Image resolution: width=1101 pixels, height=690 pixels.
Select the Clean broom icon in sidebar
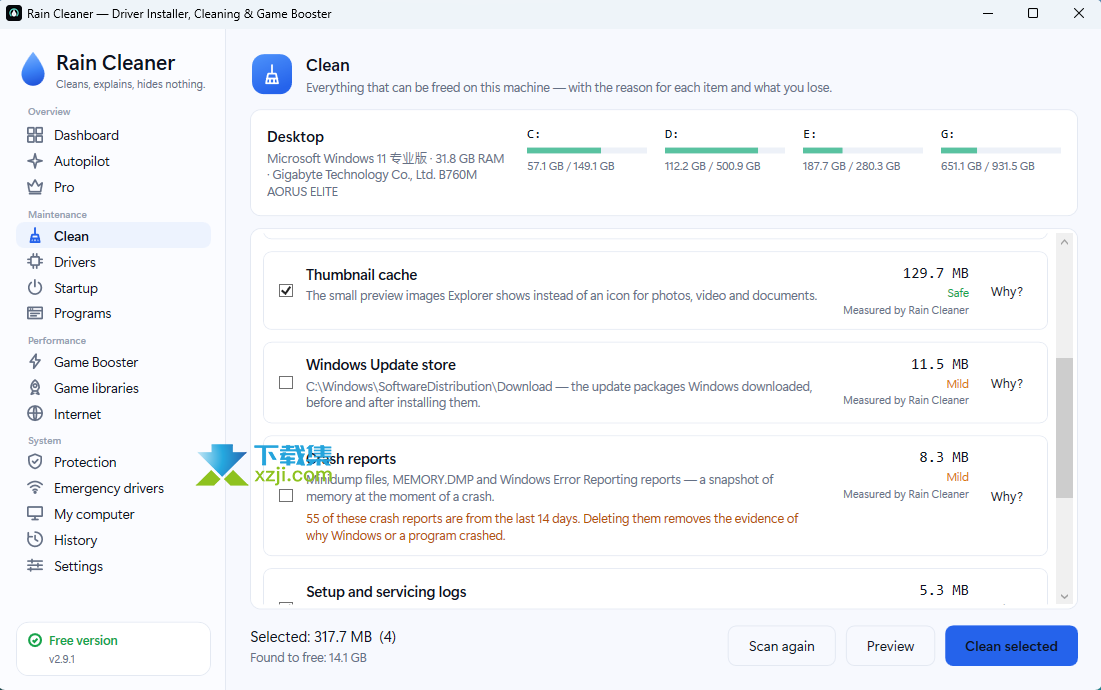tap(35, 236)
